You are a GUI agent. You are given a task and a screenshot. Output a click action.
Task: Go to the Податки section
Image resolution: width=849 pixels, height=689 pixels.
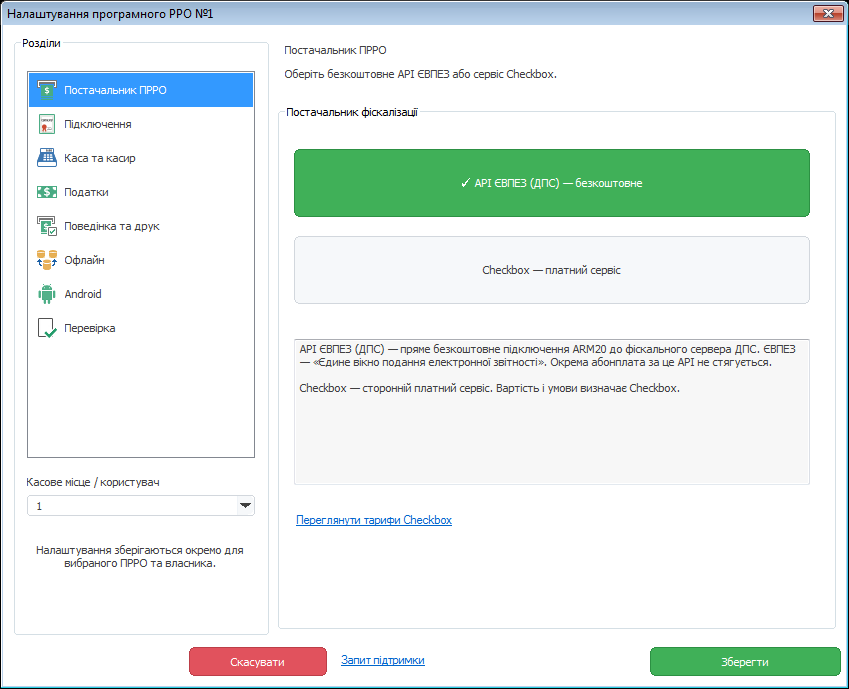141,192
